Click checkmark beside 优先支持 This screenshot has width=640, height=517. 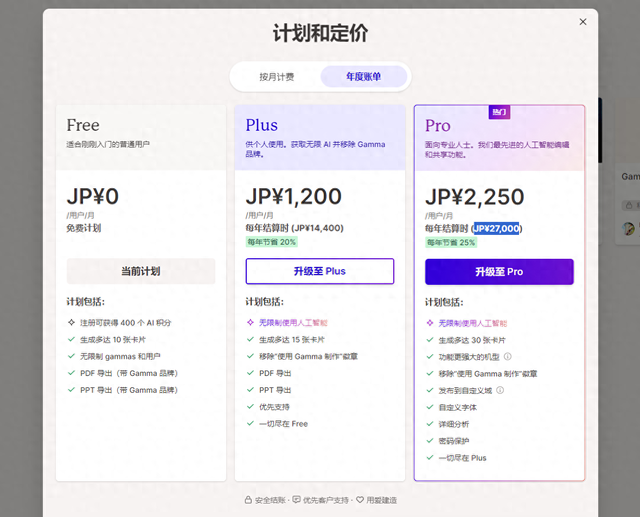(250, 406)
